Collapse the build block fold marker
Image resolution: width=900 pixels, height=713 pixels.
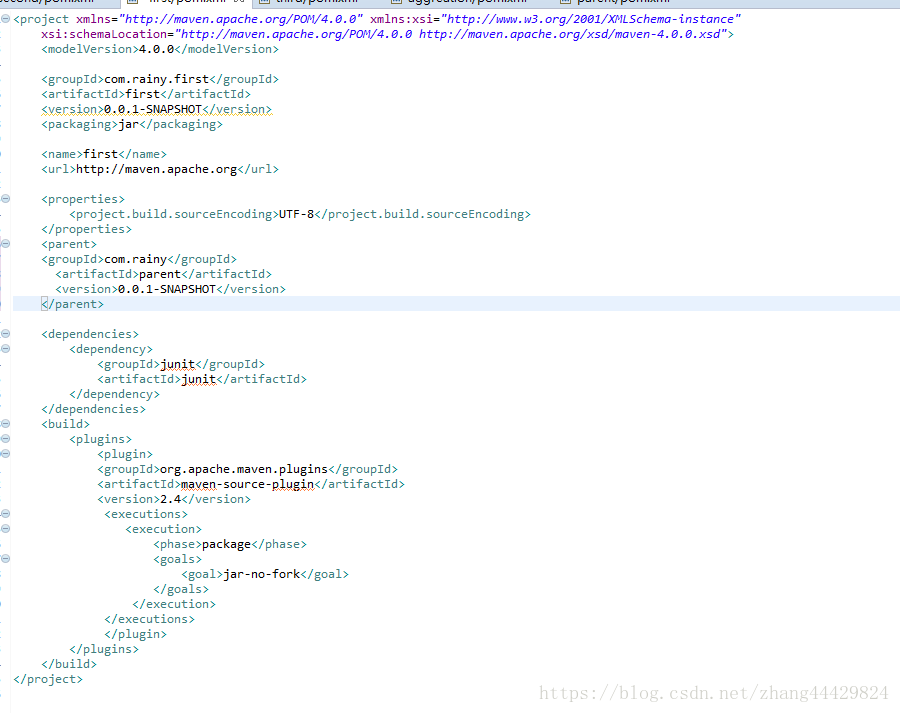coord(5,424)
